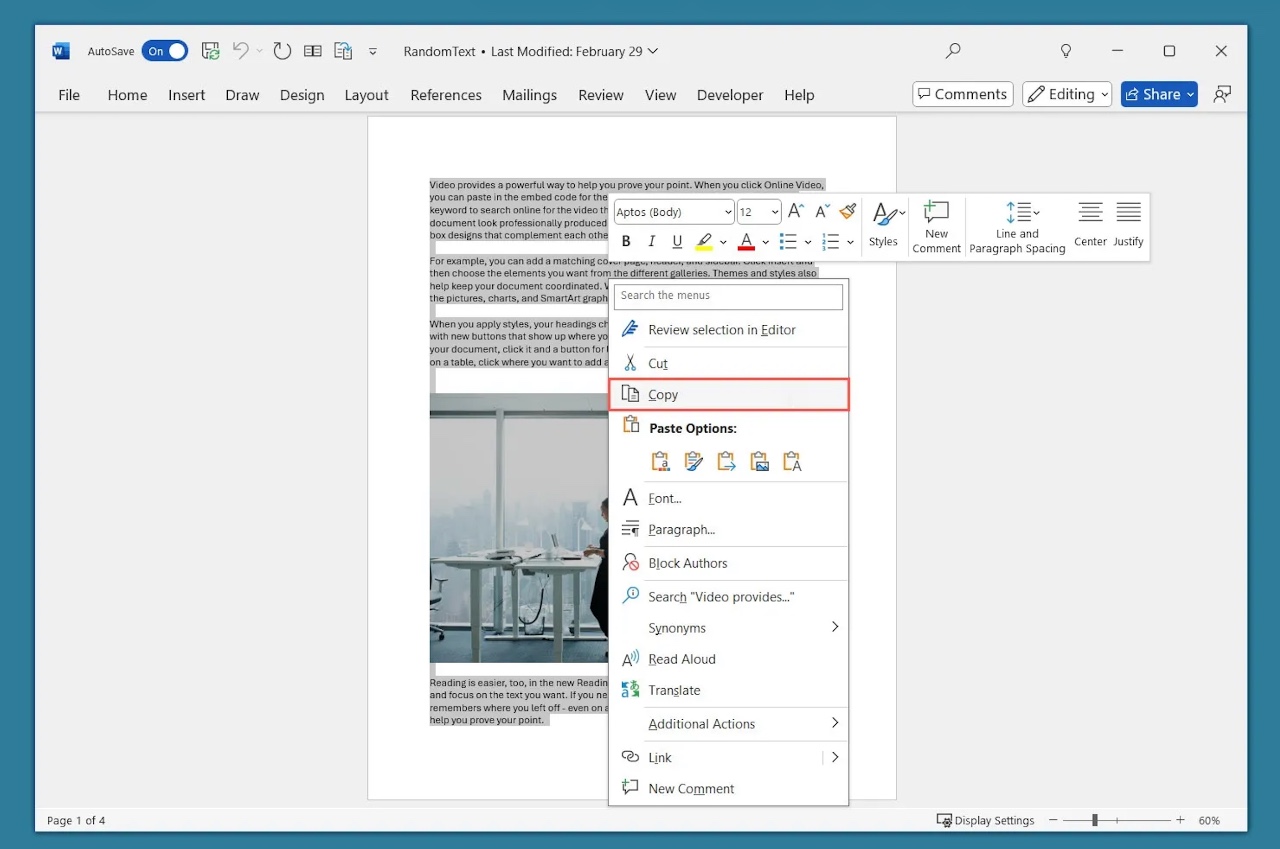The height and width of the screenshot is (849, 1280).
Task: Click the Word logo icon
Action: tap(61, 51)
